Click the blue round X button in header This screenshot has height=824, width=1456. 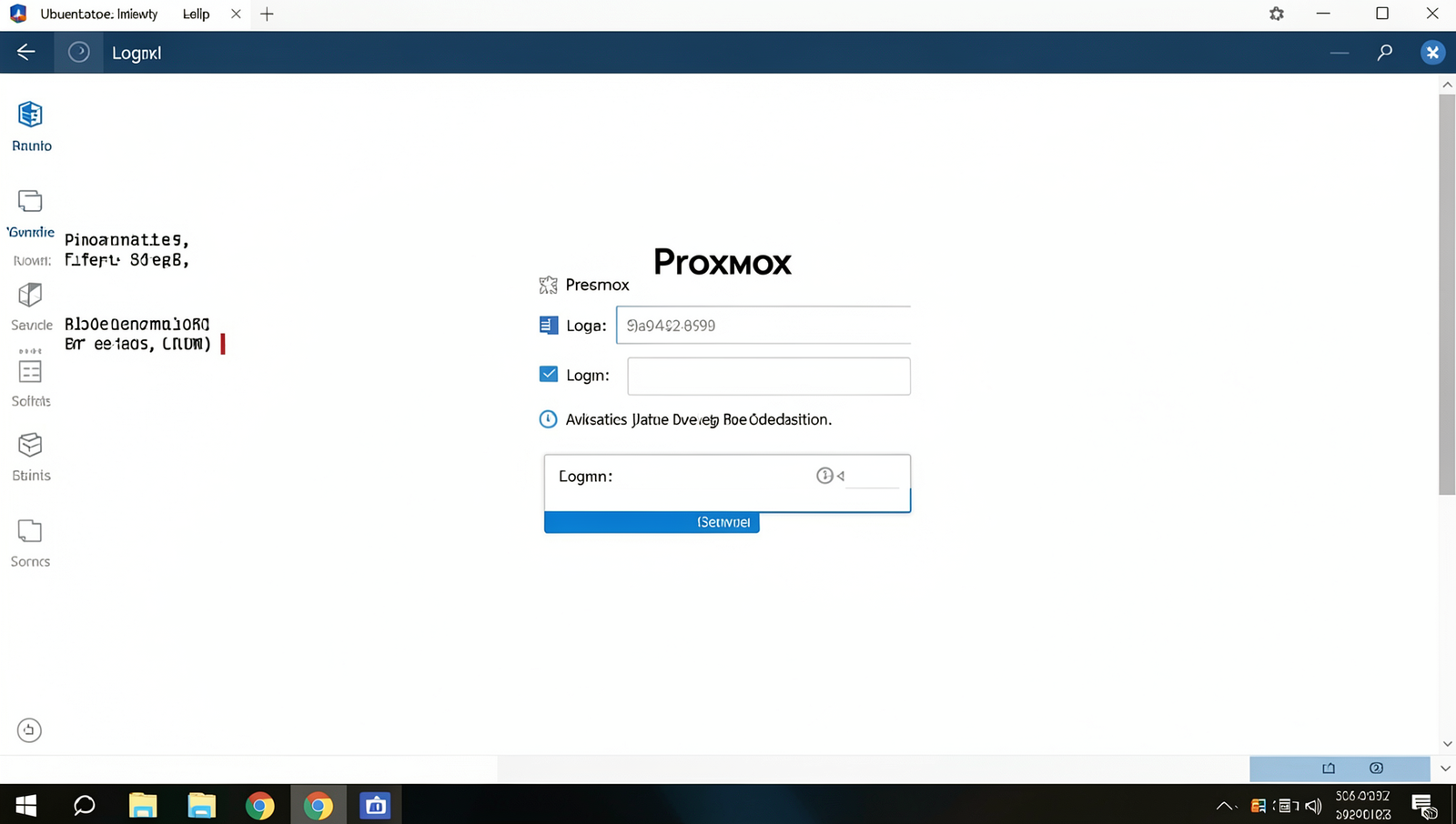pyautogui.click(x=1432, y=53)
